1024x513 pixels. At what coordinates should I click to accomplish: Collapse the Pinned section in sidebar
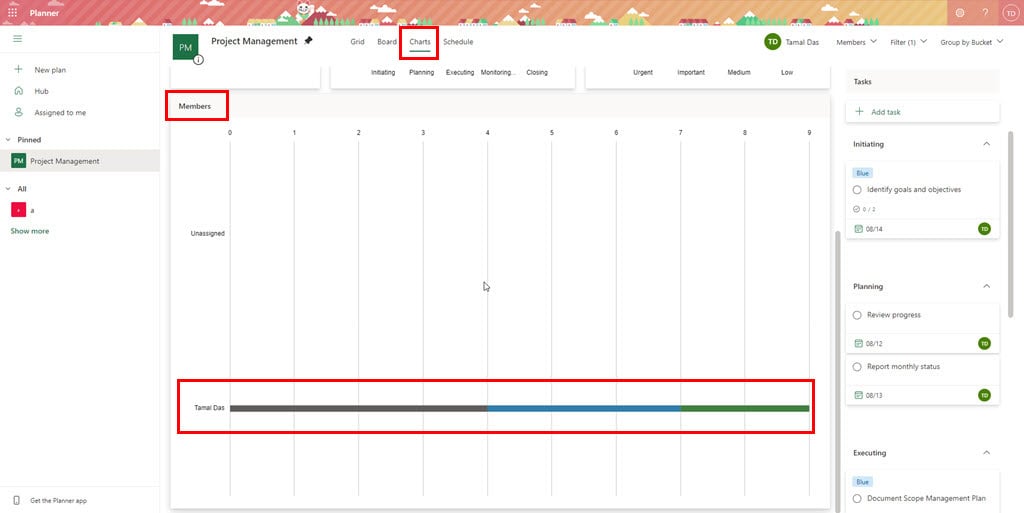click(8, 140)
